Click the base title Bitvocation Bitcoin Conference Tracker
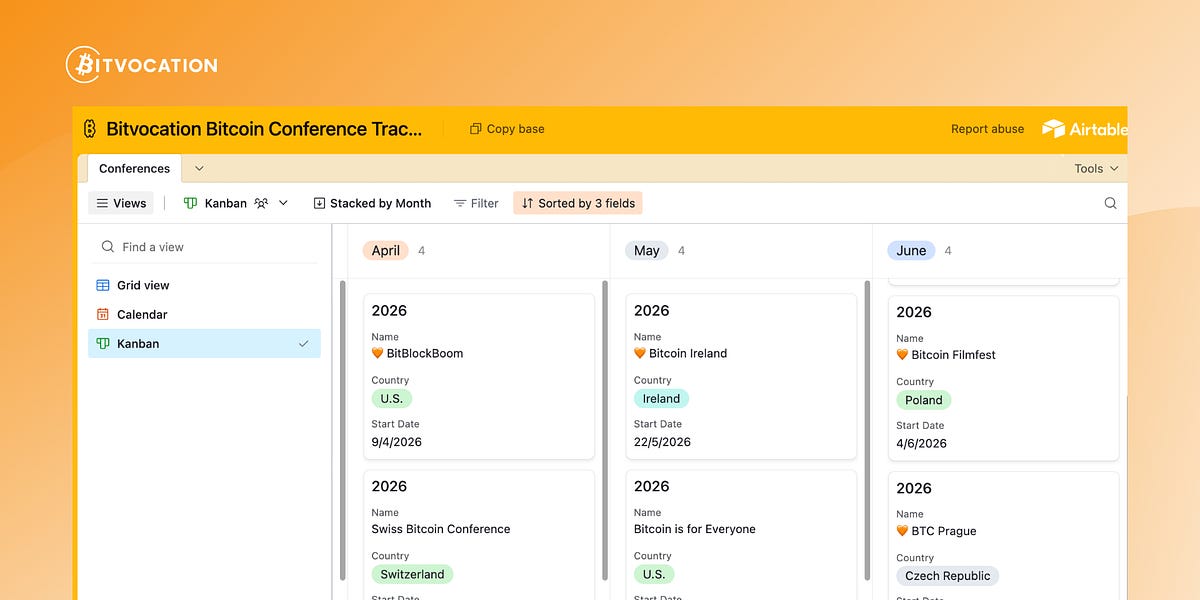 coord(264,129)
